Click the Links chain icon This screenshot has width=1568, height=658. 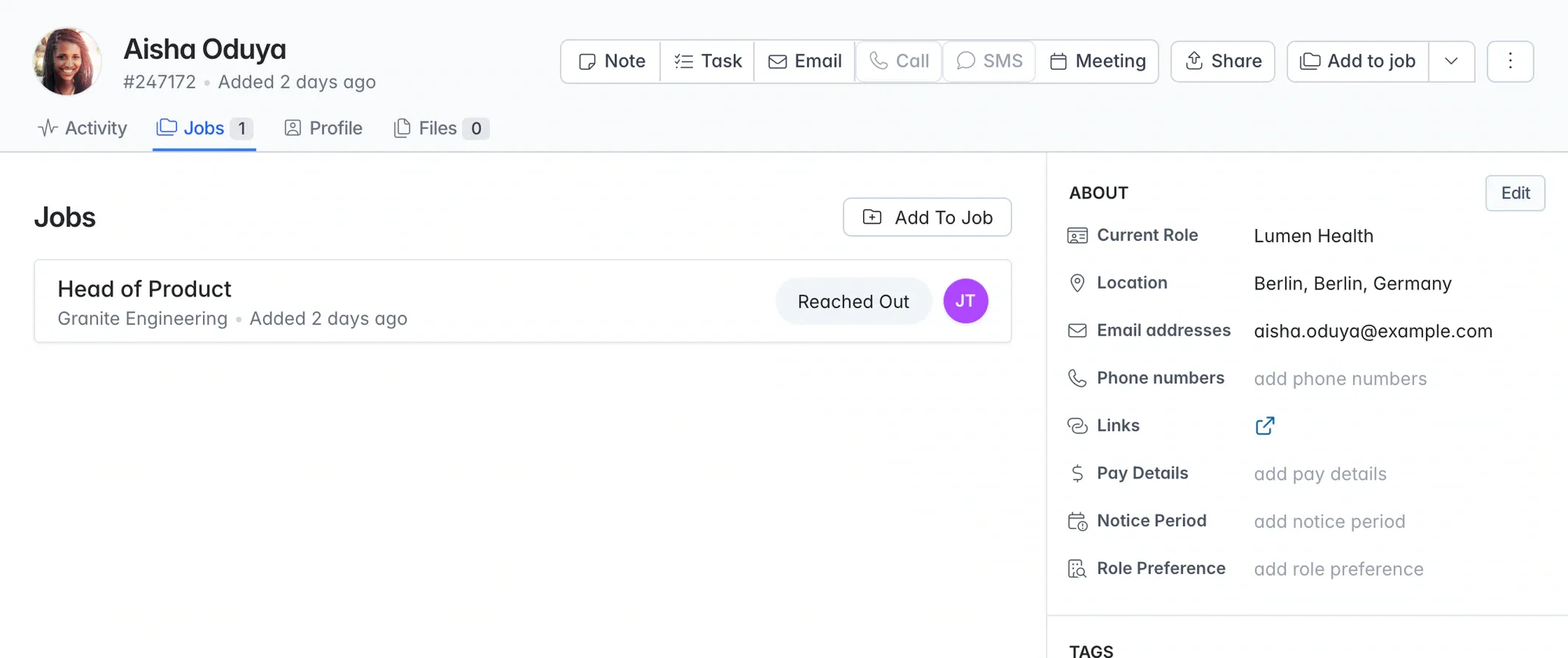click(x=1078, y=426)
